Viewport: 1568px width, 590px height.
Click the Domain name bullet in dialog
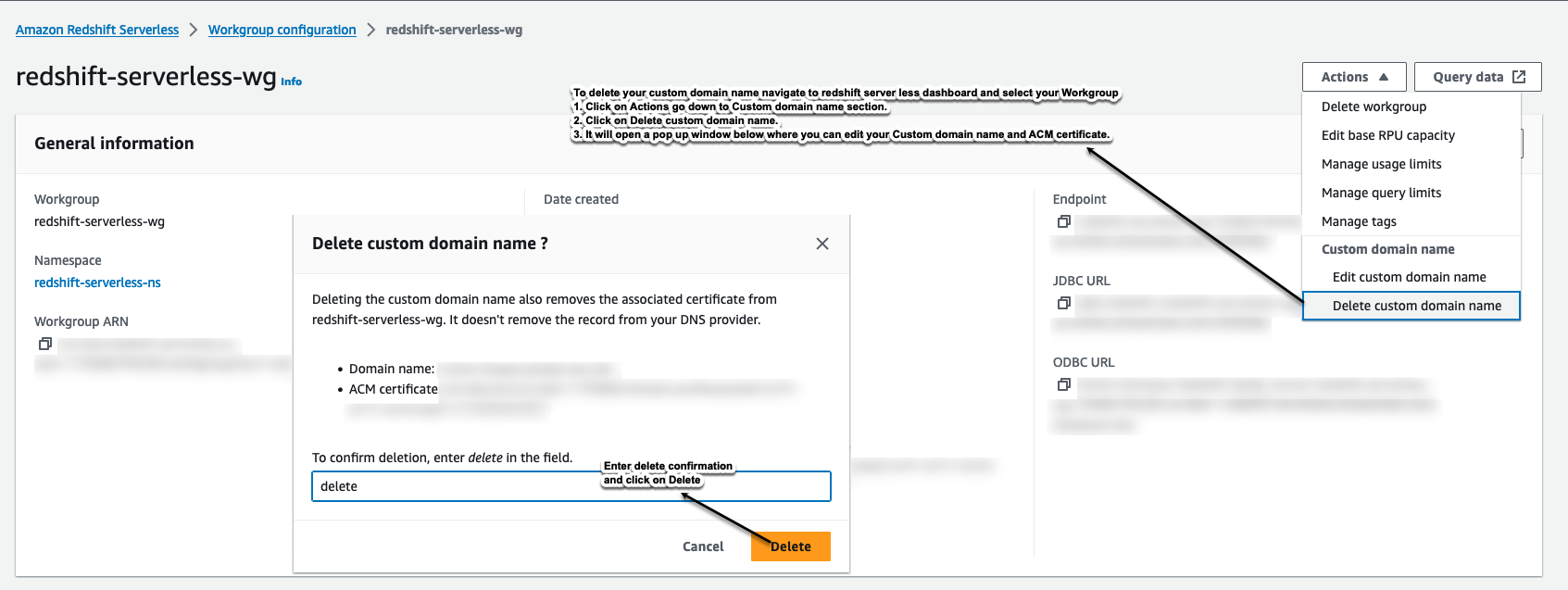pyautogui.click(x=391, y=369)
